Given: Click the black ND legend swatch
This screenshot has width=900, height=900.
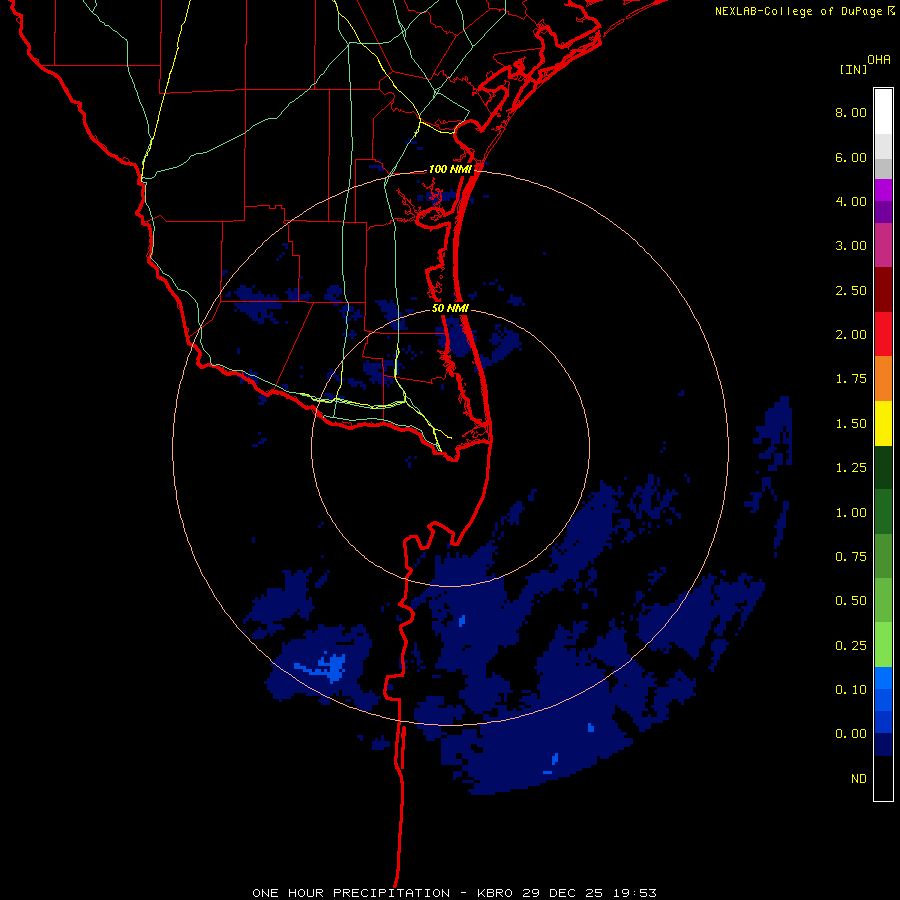Looking at the screenshot, I should click(x=883, y=778).
